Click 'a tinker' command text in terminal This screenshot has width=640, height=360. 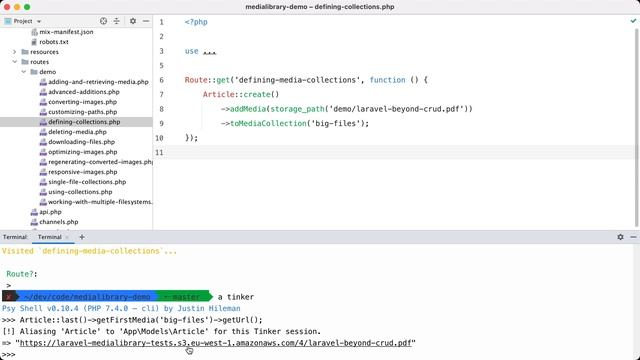coord(236,297)
